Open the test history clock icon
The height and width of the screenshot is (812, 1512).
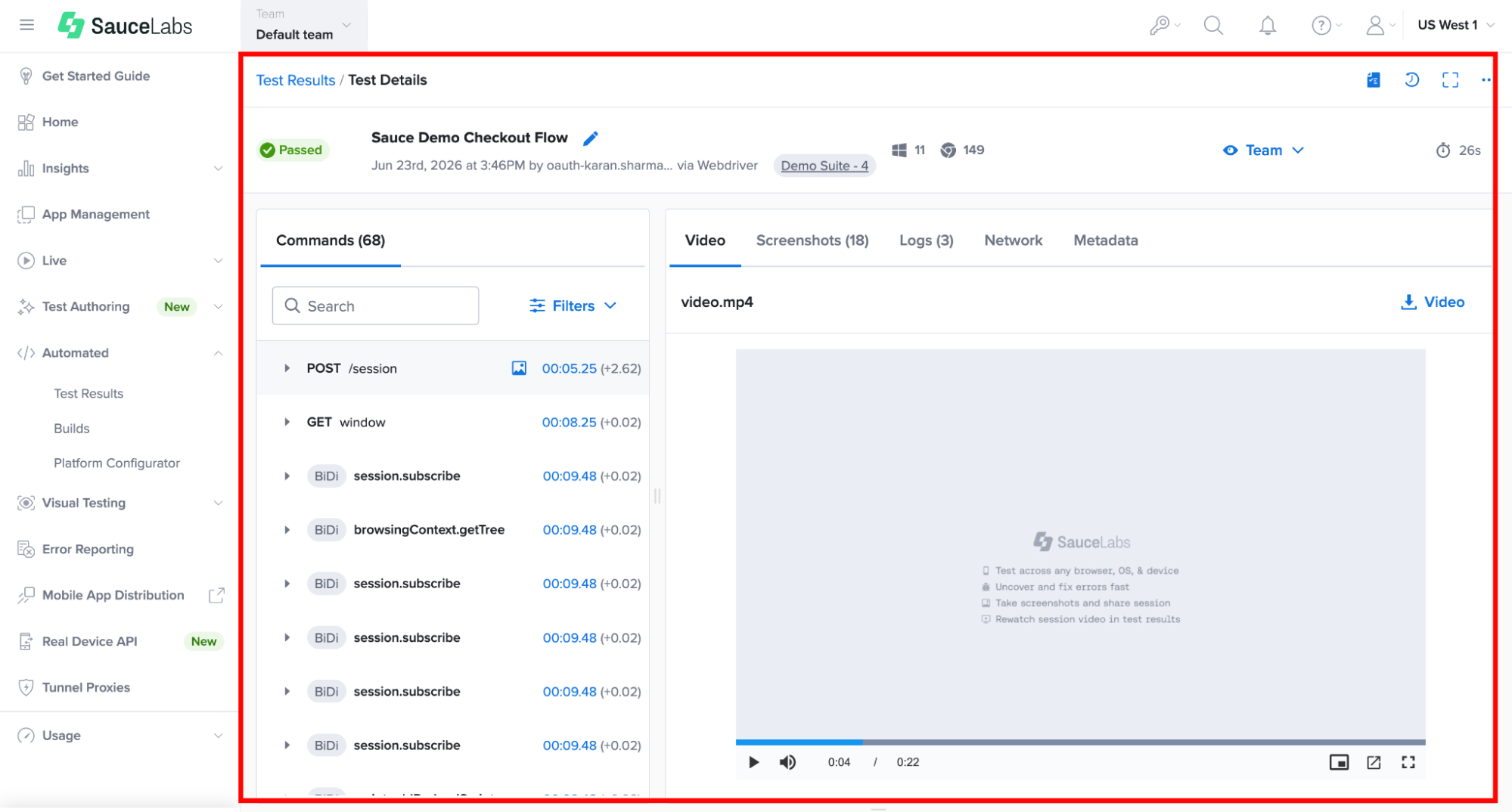coord(1411,80)
